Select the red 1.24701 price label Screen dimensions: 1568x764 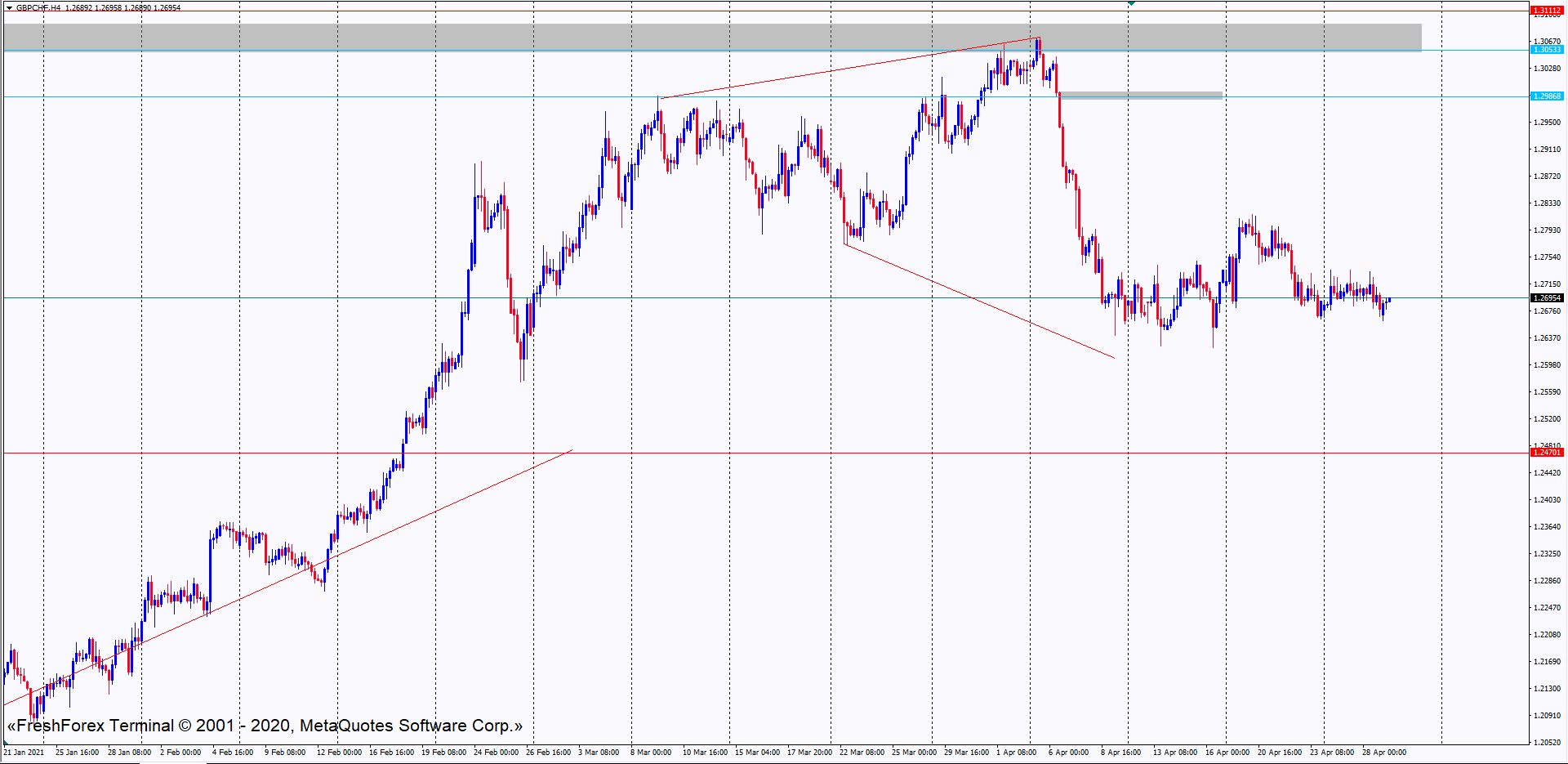pyautogui.click(x=1546, y=453)
